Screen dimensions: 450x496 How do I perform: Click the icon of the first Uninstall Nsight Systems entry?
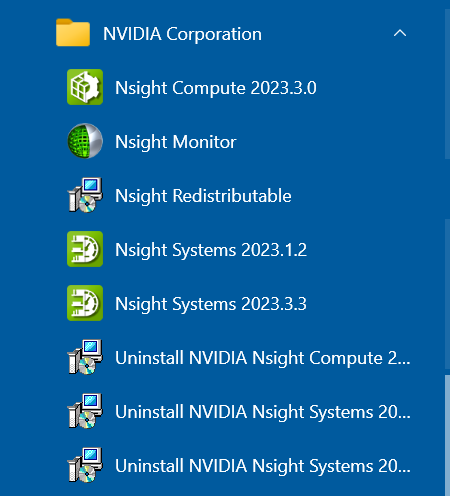(85, 411)
